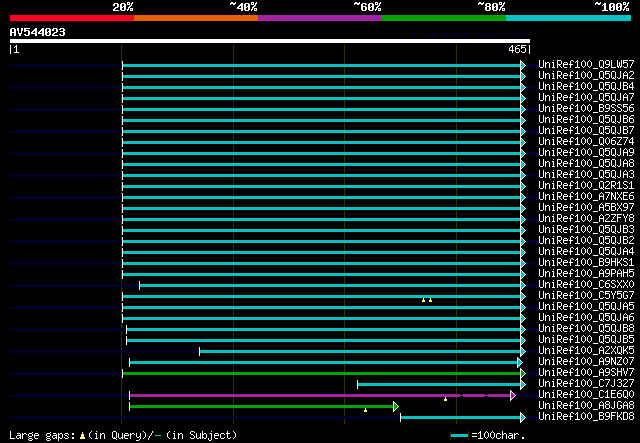Click purple arrowhead ending UniRef100_C1E6Q0 bar

tap(513, 395)
